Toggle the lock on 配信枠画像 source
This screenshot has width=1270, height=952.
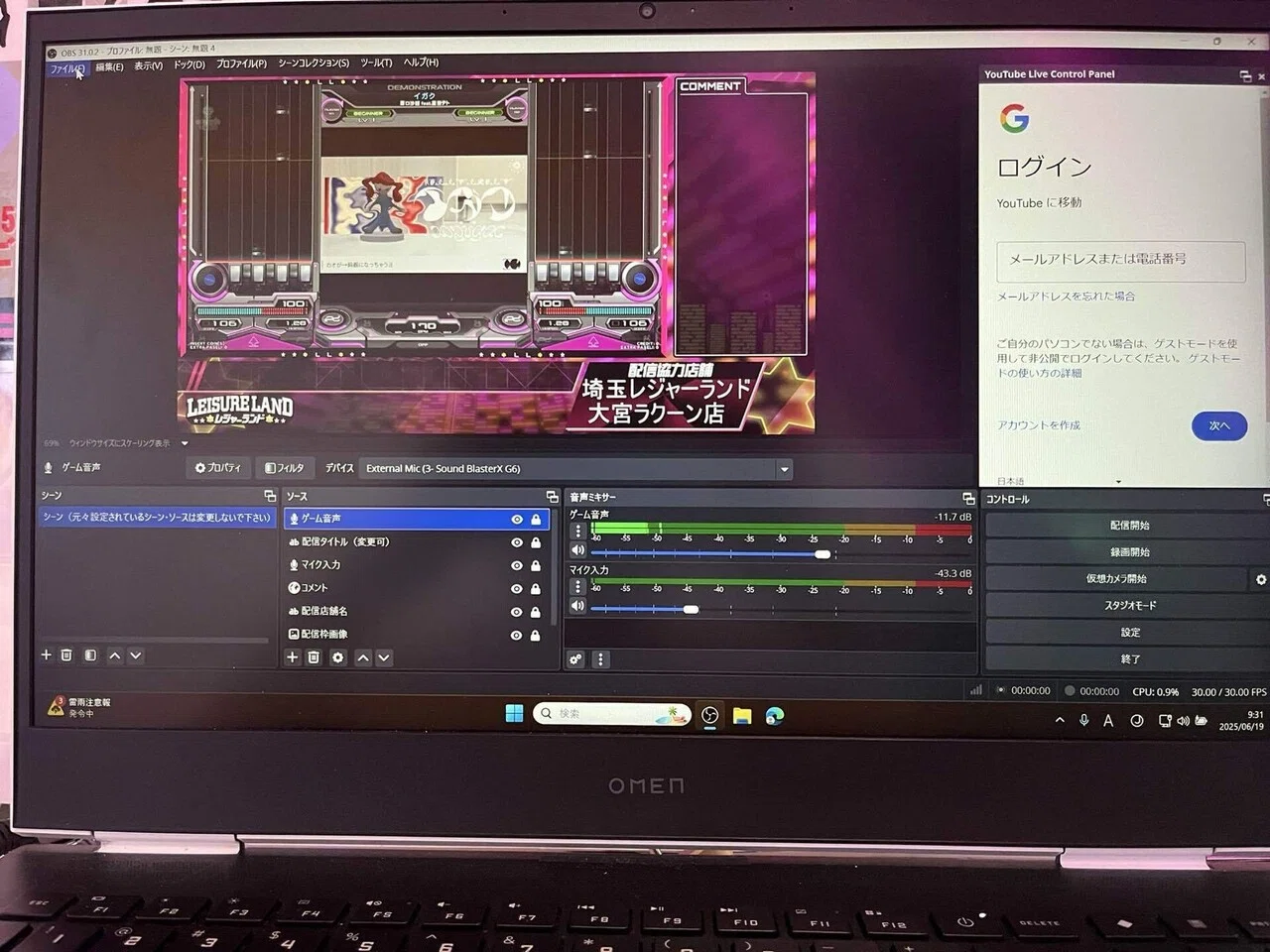pyautogui.click(x=536, y=635)
